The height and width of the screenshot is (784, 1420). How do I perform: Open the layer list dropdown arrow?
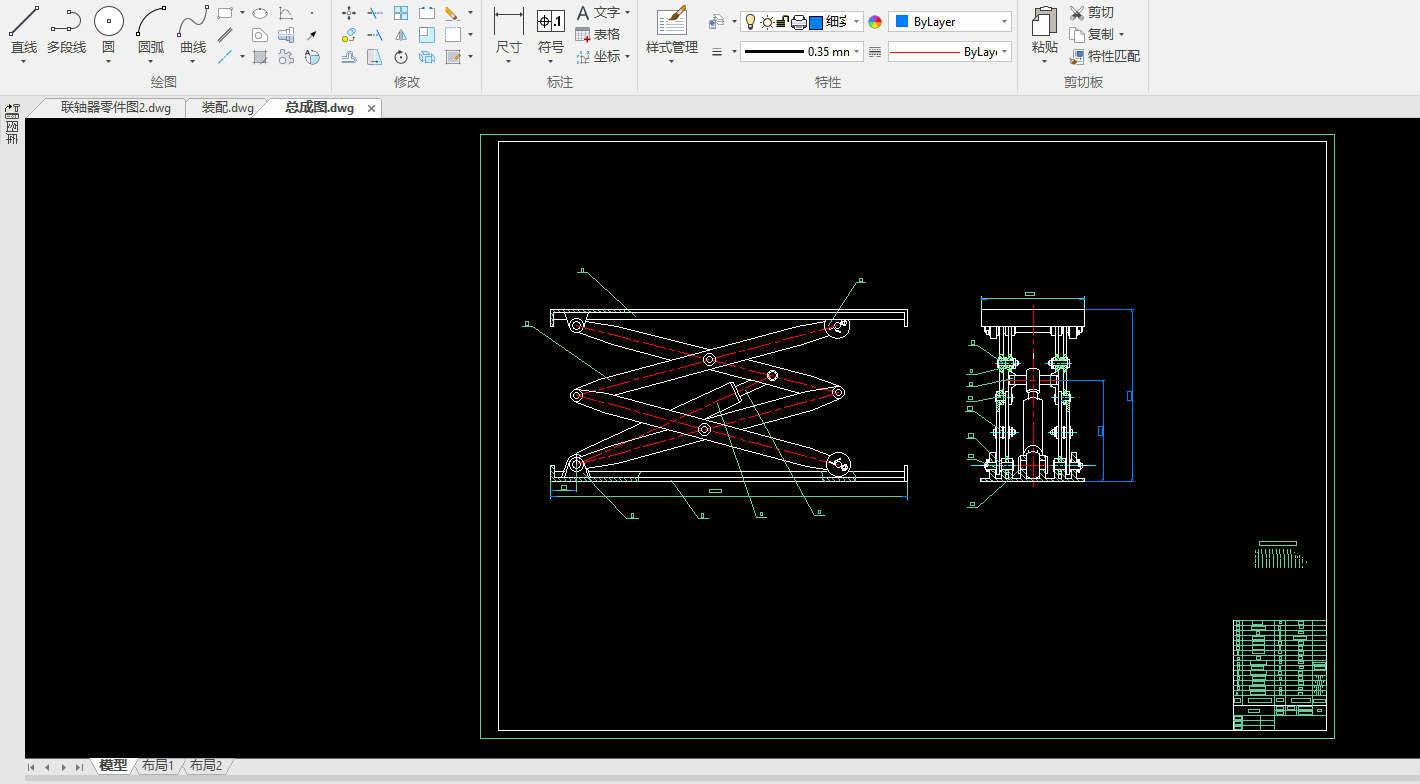(857, 22)
